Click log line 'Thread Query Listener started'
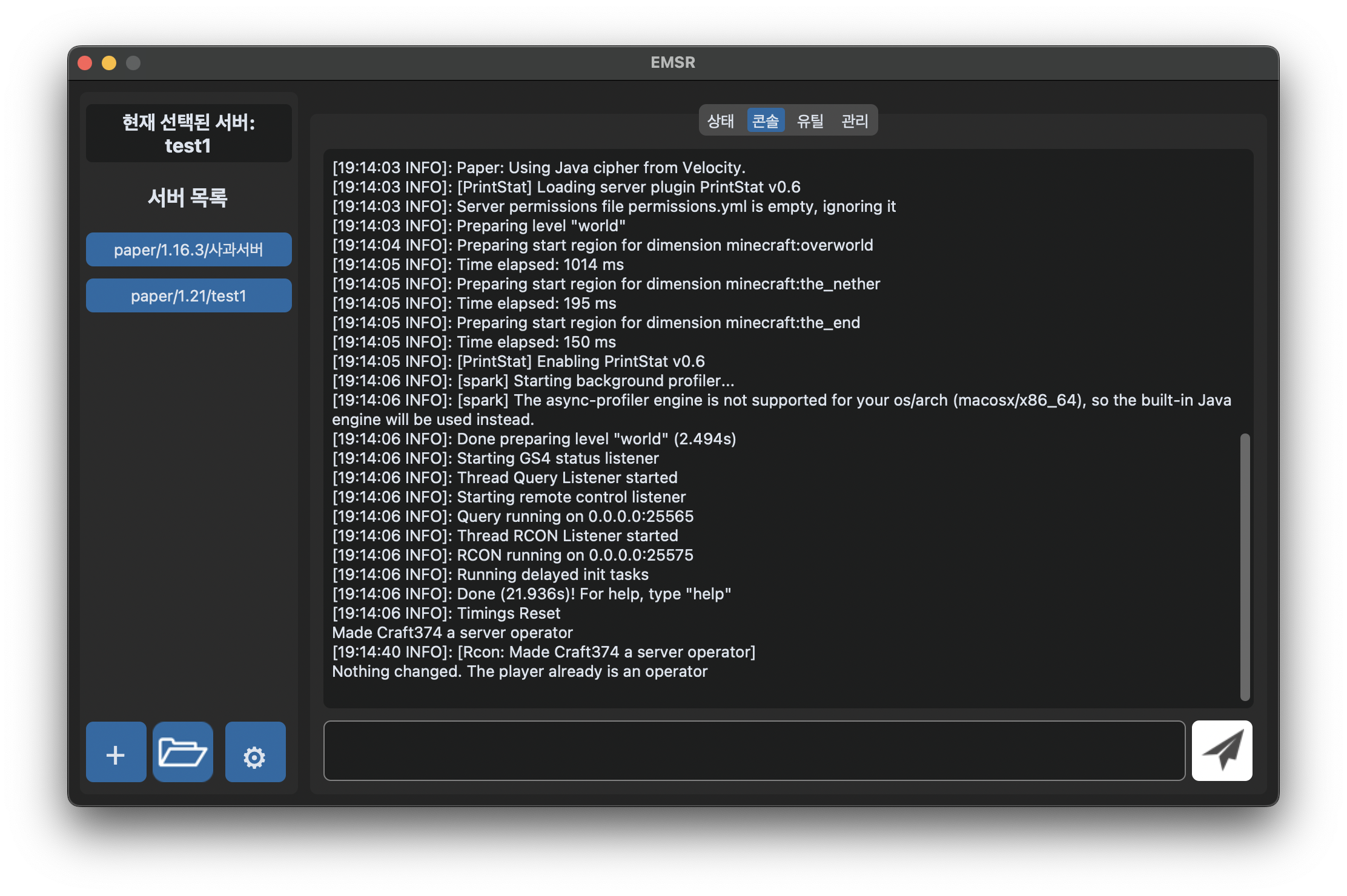 pos(505,478)
